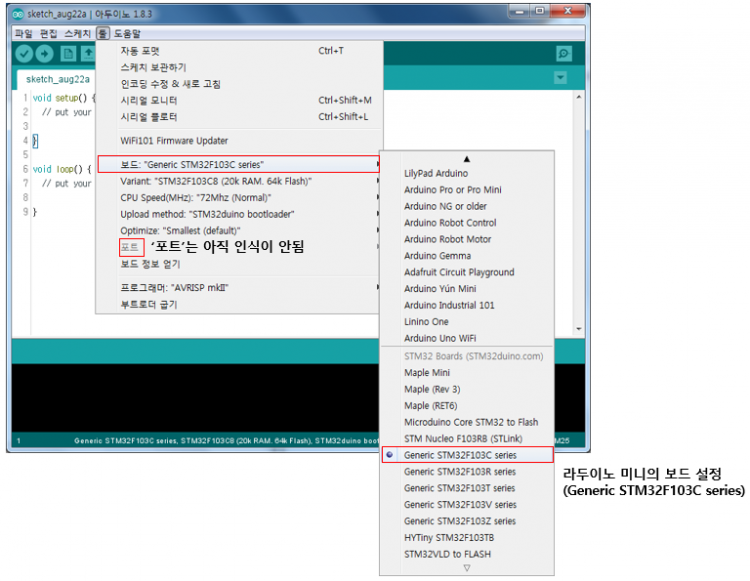Screen dimensions: 750x581
Task: Select Arduino NG or older board
Action: [x=467, y=206]
